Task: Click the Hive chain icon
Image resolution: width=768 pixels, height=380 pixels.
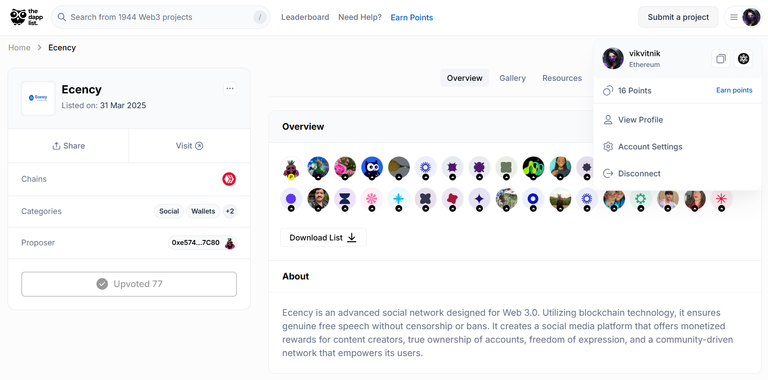Action: (x=229, y=179)
